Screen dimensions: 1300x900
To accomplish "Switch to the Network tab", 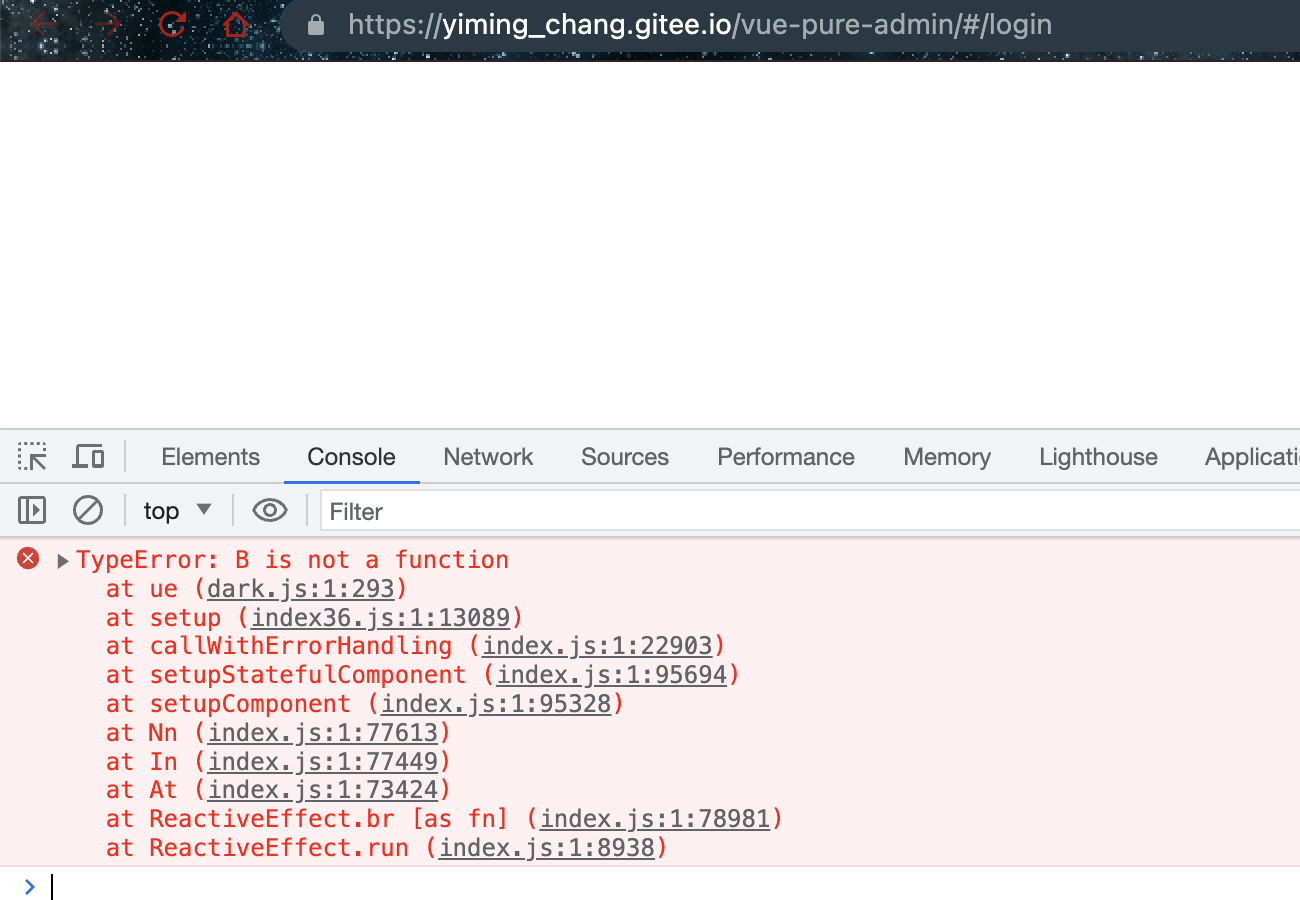I will click(x=488, y=456).
